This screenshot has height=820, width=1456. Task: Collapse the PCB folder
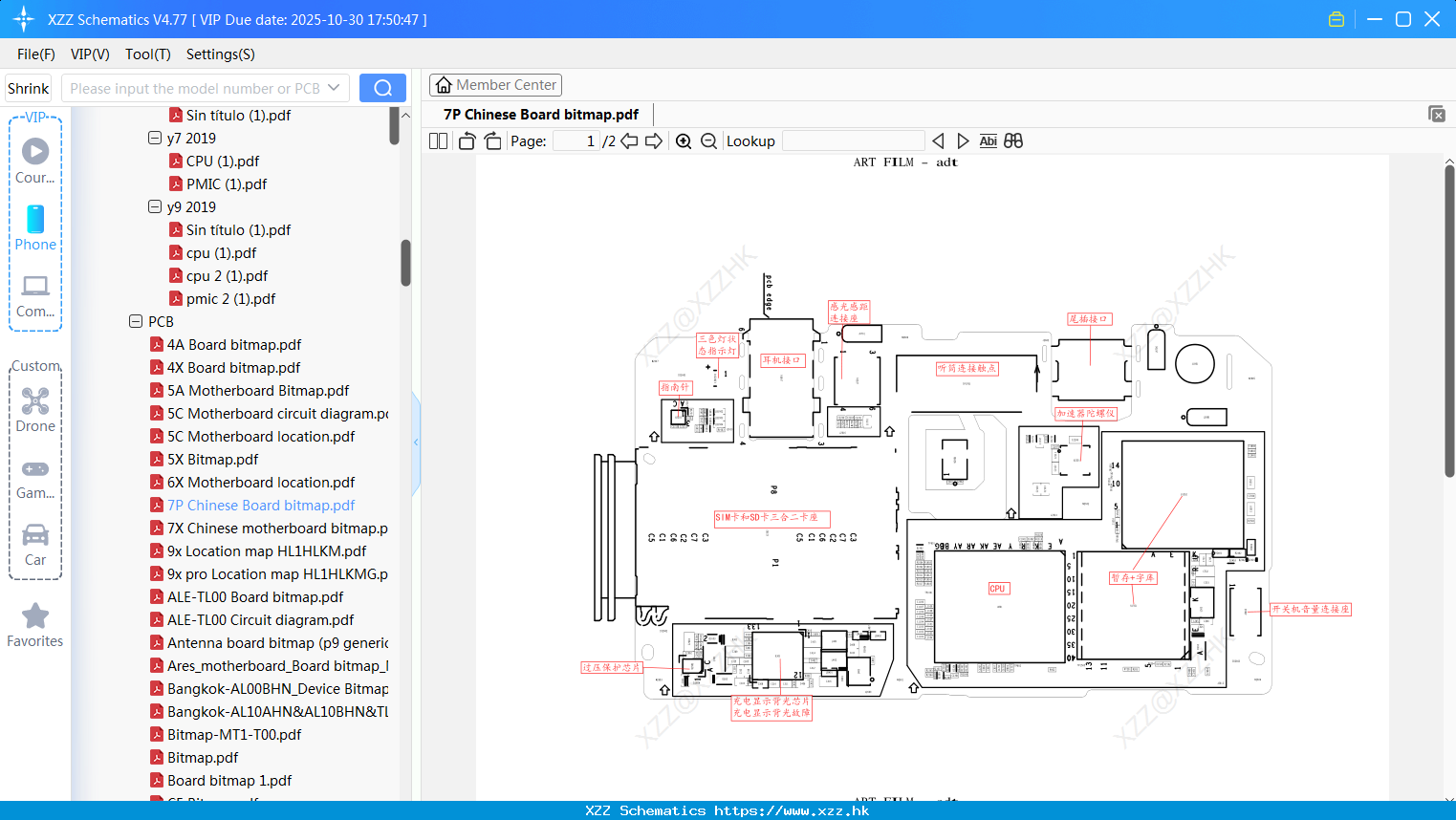136,321
